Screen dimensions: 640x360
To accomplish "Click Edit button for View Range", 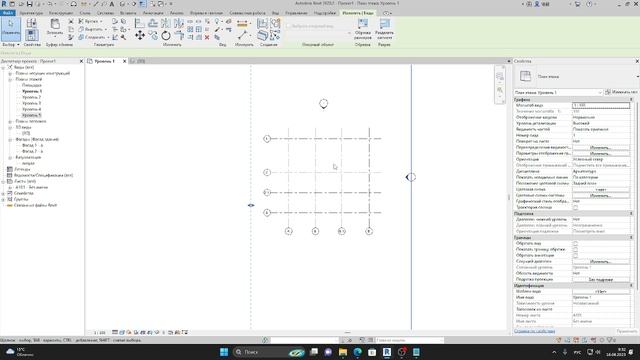I will 601,262.
